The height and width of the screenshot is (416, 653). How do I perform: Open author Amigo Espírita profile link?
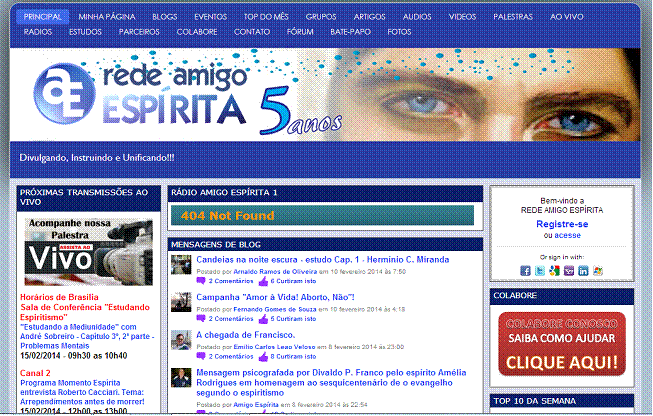[256, 405]
